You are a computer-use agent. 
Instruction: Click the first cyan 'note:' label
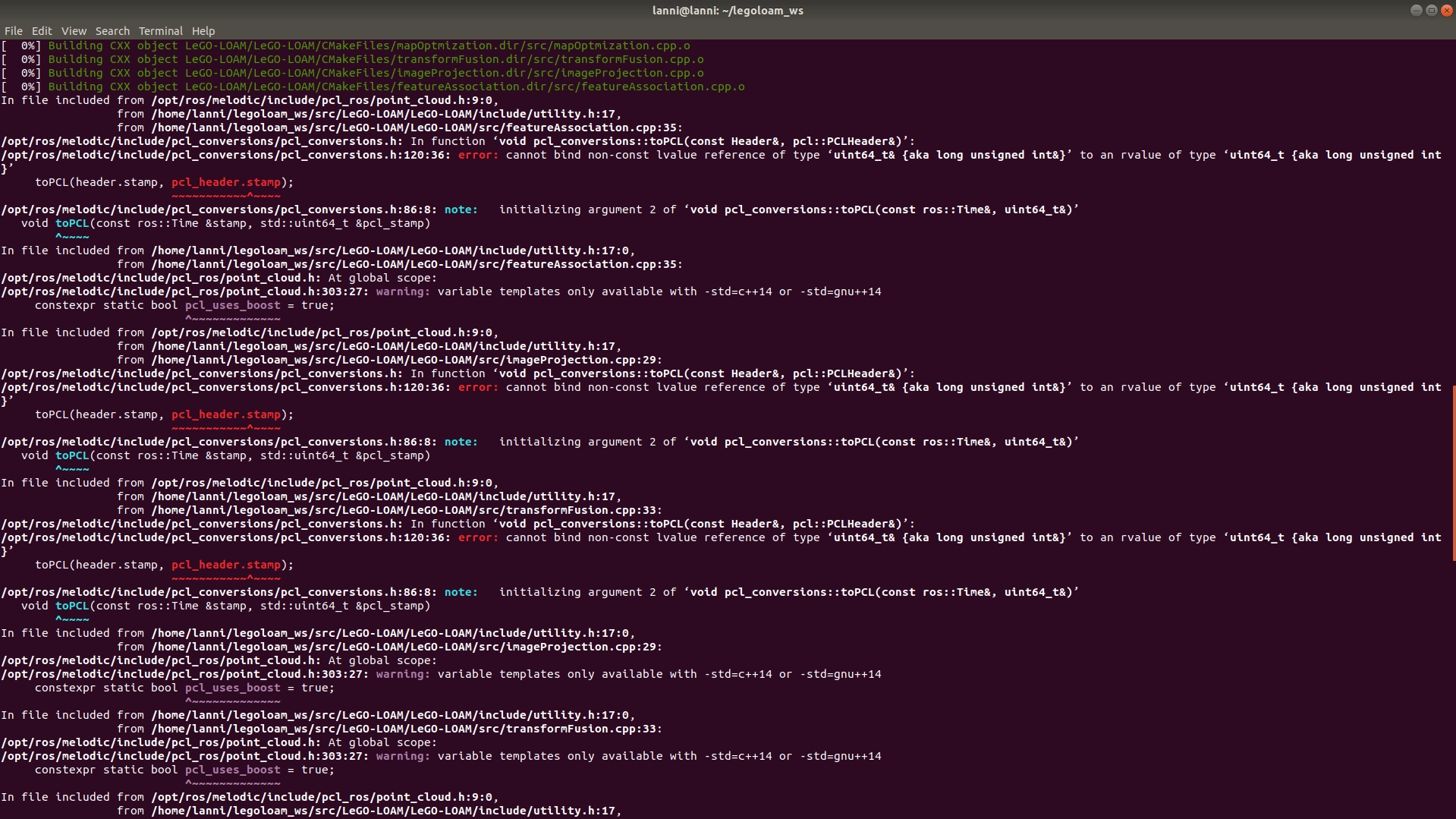[461, 209]
